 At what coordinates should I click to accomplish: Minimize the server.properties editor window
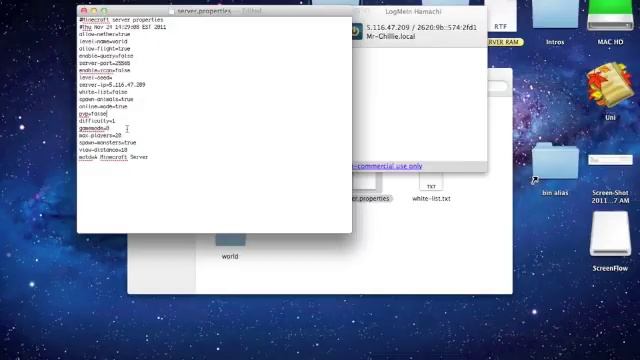point(94,11)
